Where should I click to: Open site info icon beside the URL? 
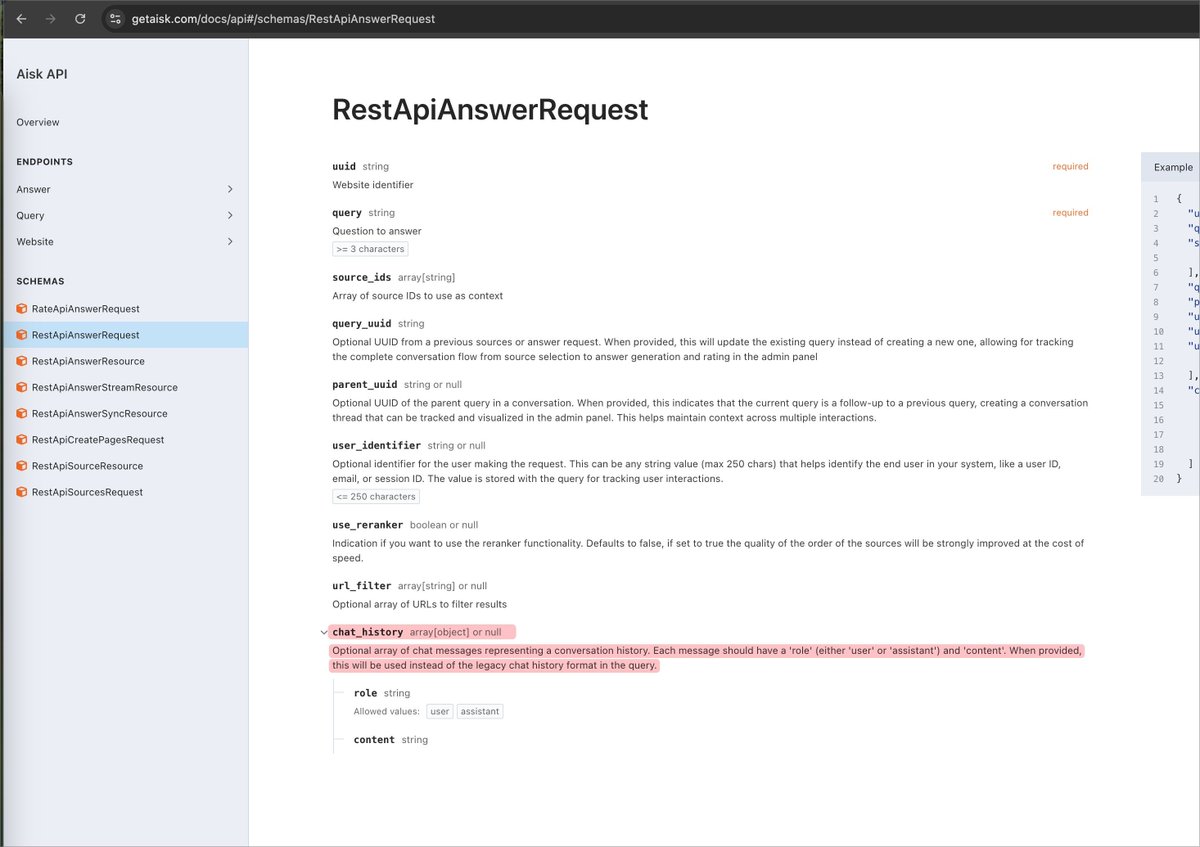pos(115,19)
